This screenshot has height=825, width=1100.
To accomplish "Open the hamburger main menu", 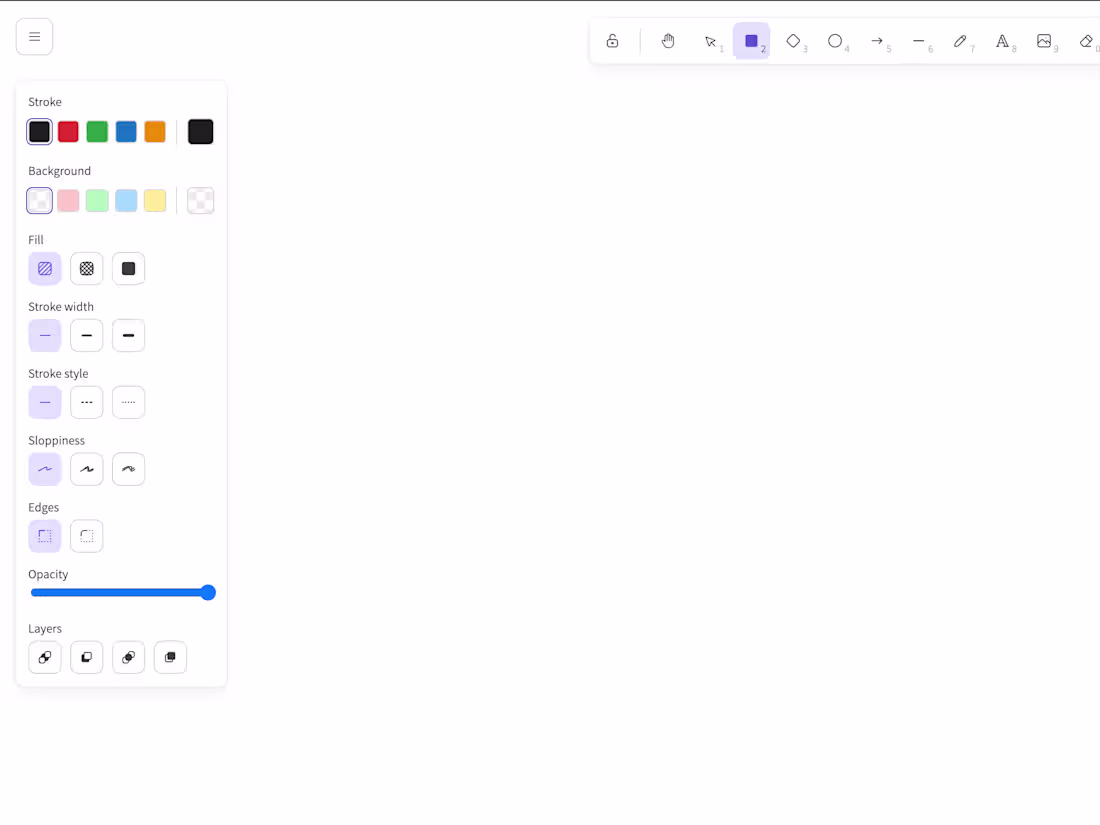I will (34, 36).
